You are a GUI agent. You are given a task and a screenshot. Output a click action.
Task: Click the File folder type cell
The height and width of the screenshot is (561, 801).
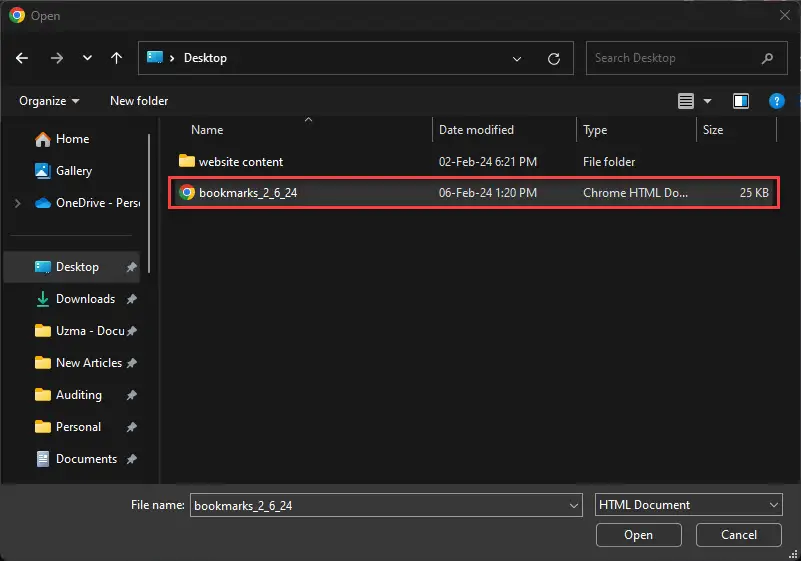[609, 162]
